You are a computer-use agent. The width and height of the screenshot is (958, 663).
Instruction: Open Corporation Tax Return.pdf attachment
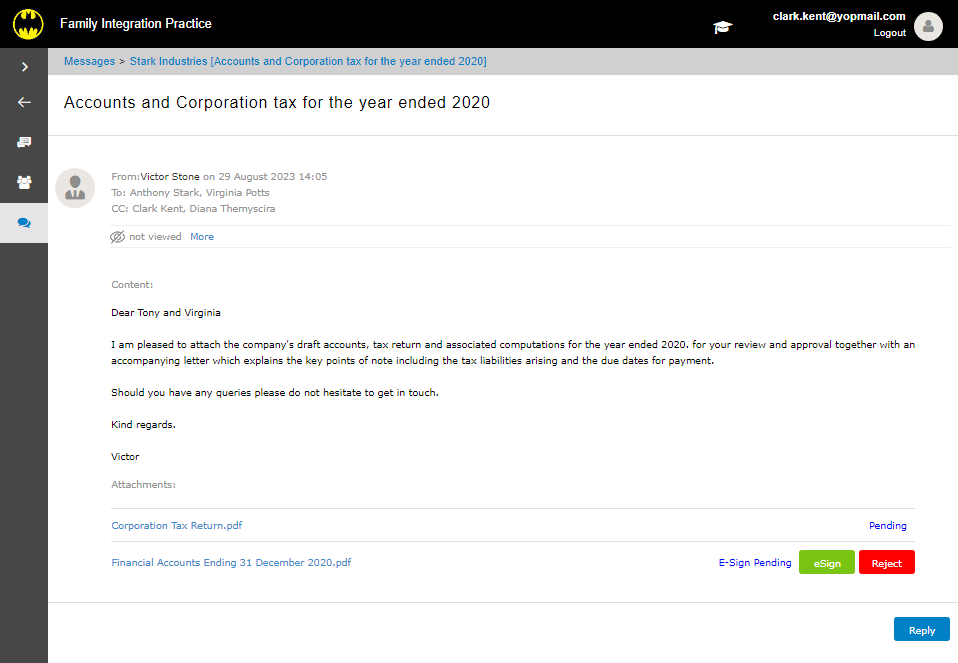(x=177, y=526)
